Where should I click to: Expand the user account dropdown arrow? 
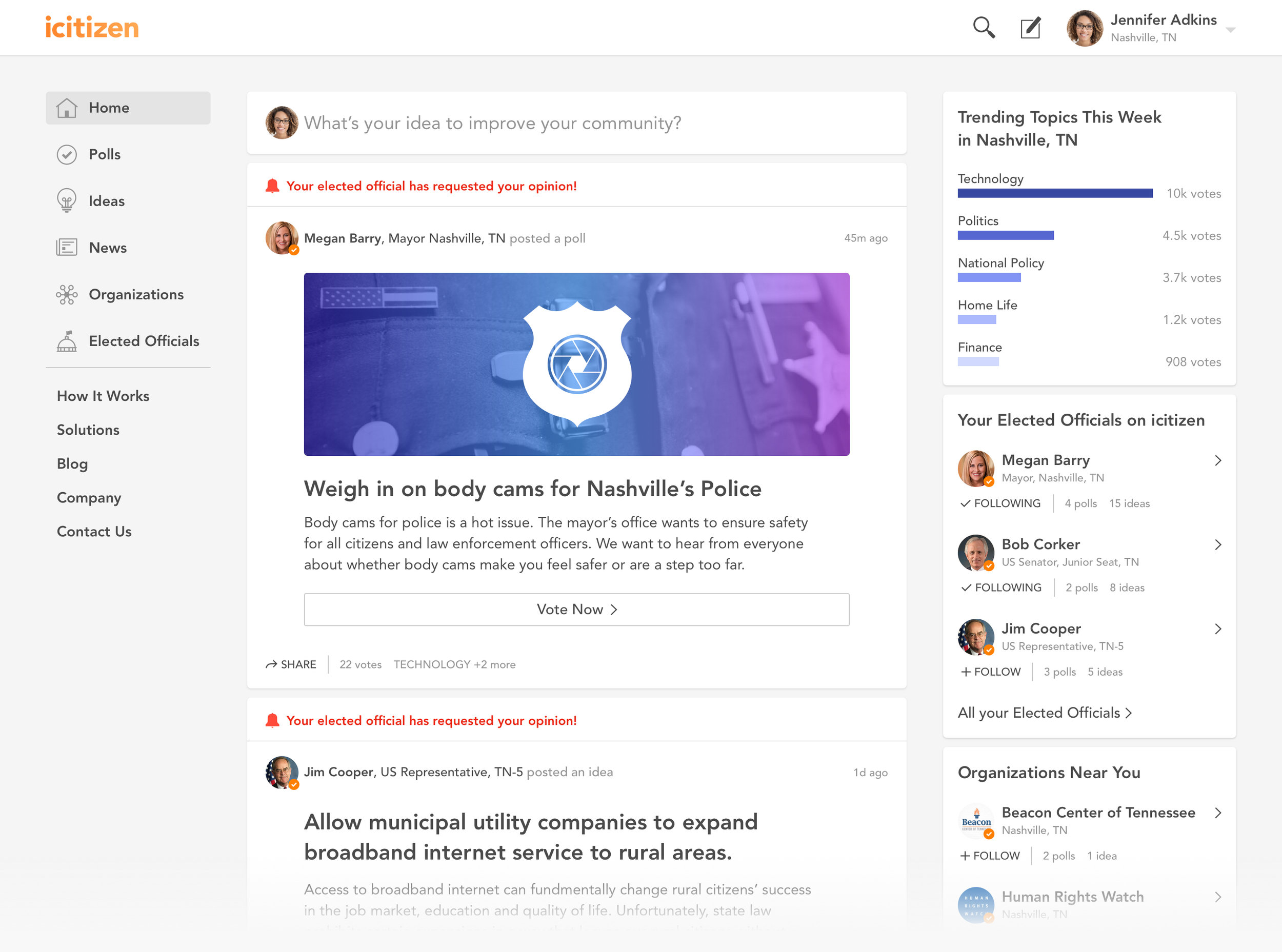coord(1230,29)
